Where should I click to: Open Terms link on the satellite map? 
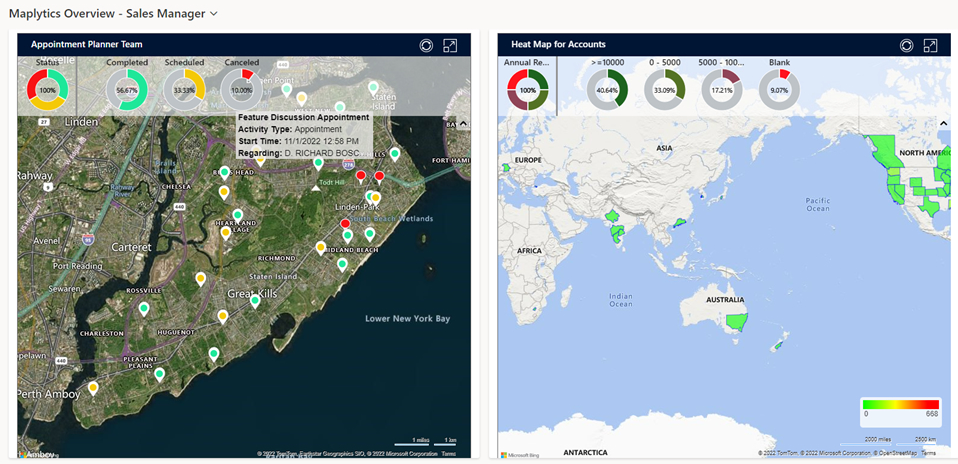point(448,454)
